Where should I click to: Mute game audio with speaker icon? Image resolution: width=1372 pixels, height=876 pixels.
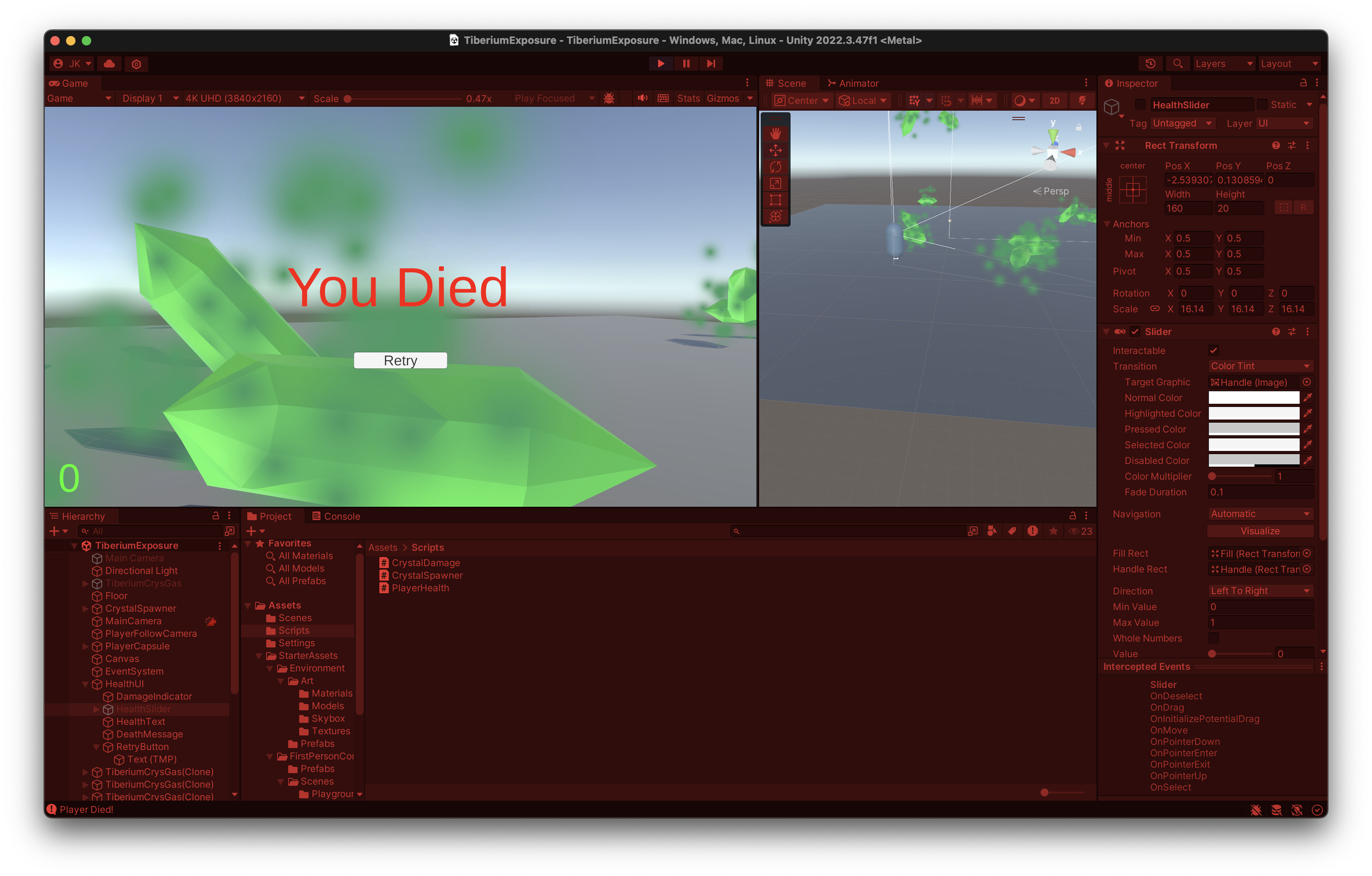coord(642,99)
